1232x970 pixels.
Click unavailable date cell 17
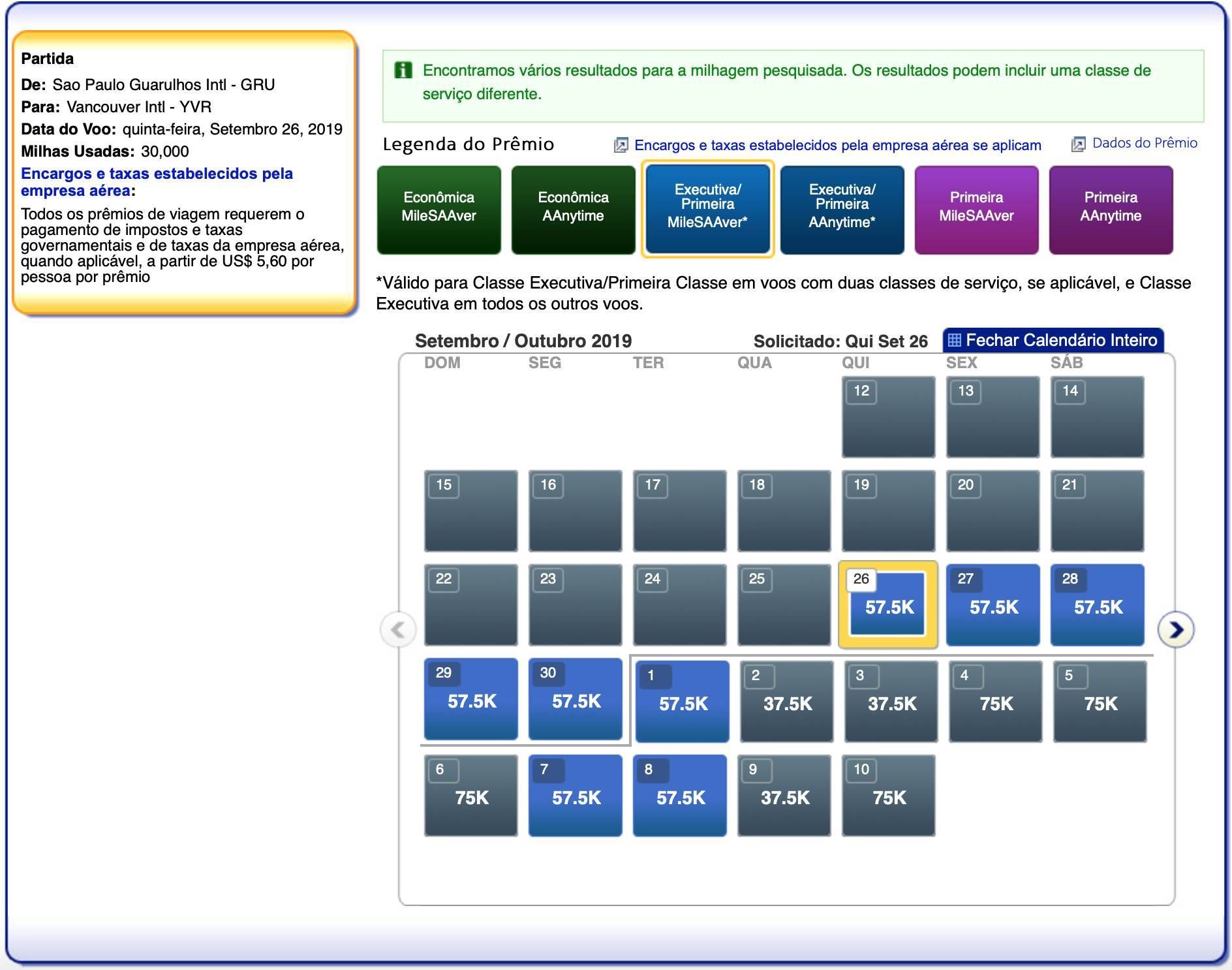pos(679,511)
